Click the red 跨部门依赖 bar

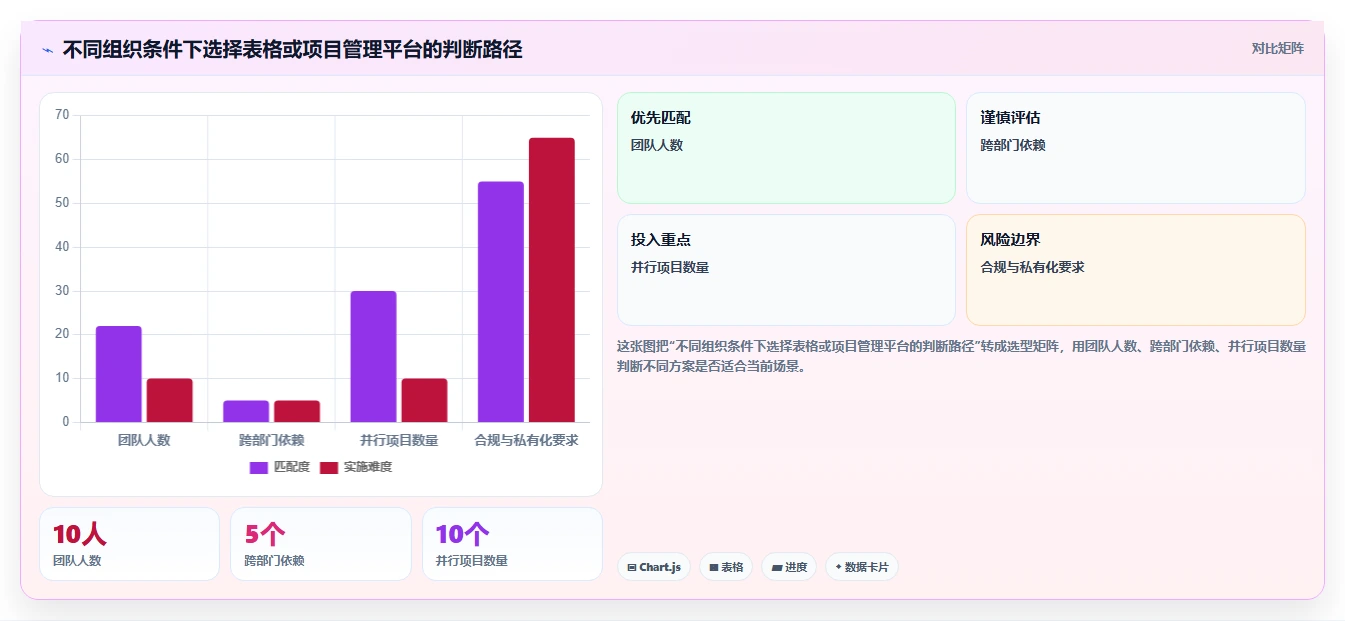[297, 411]
